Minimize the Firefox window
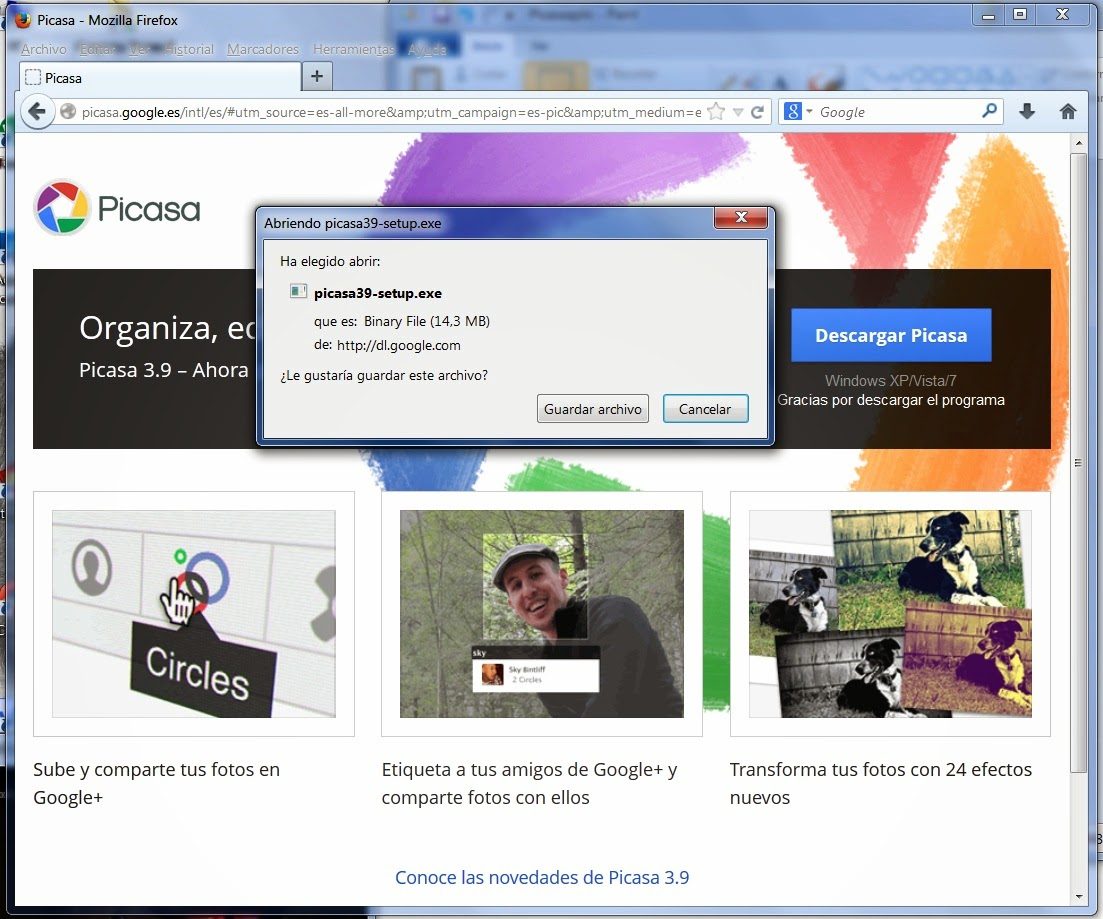This screenshot has height=919, width=1103. click(988, 15)
